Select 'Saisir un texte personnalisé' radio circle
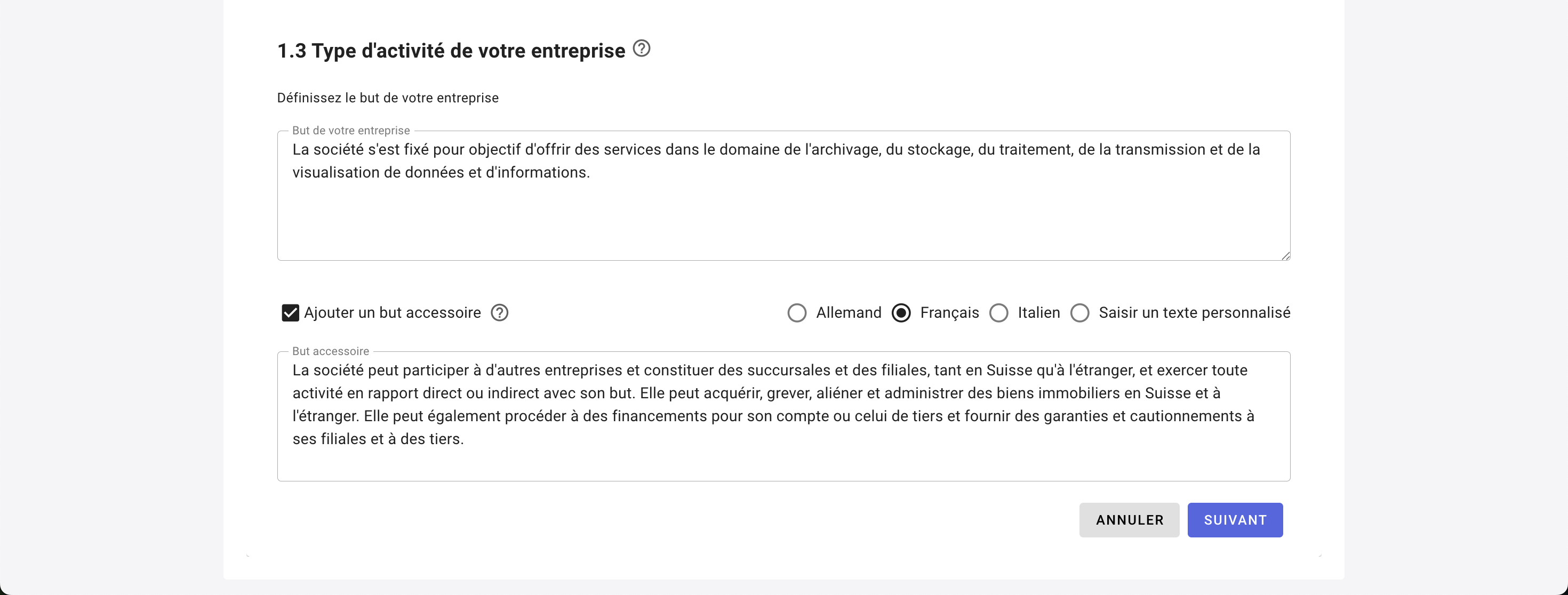 tap(1080, 313)
